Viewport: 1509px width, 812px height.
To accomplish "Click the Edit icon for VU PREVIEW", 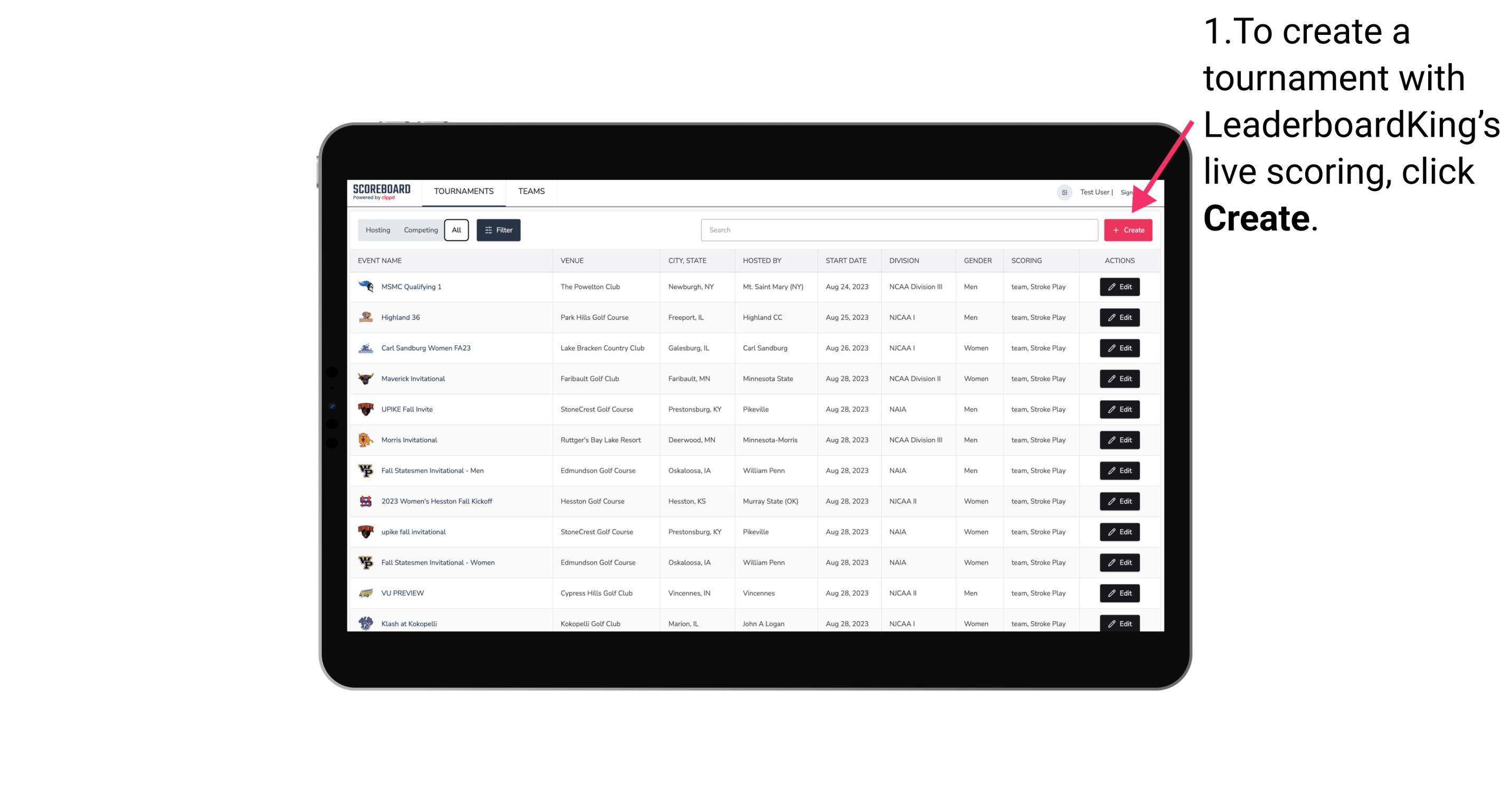I will tap(1120, 593).
